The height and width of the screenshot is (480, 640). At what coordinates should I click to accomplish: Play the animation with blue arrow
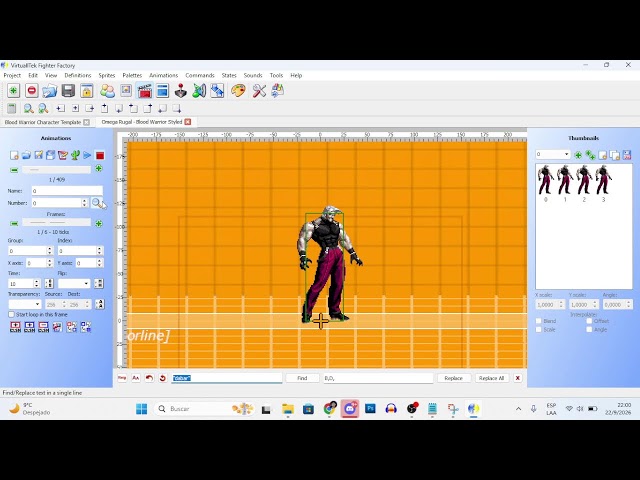[87, 155]
